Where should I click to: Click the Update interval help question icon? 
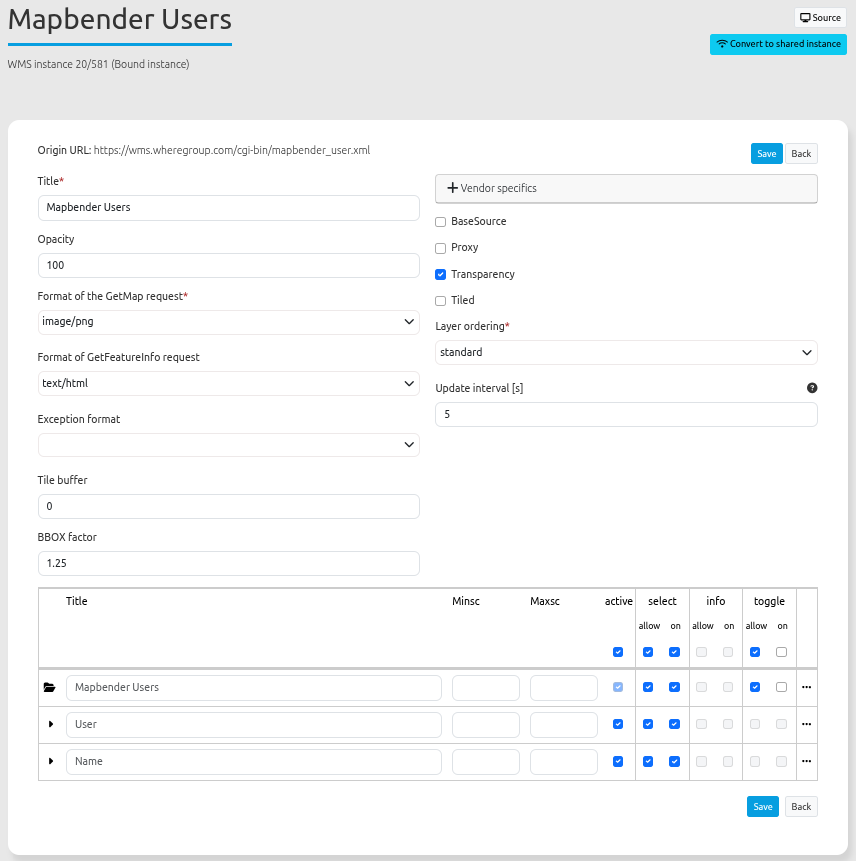812,388
